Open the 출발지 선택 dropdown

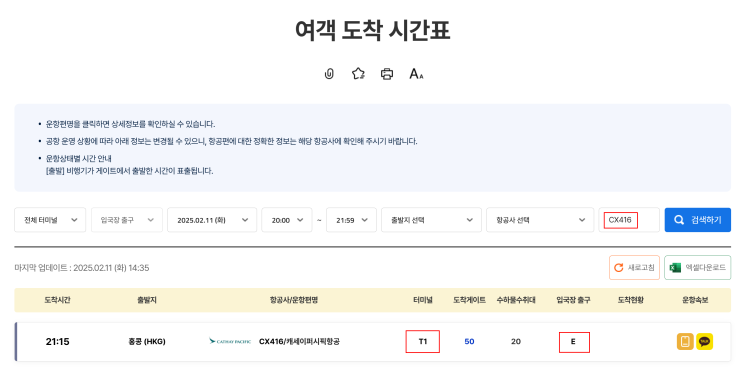click(x=431, y=220)
